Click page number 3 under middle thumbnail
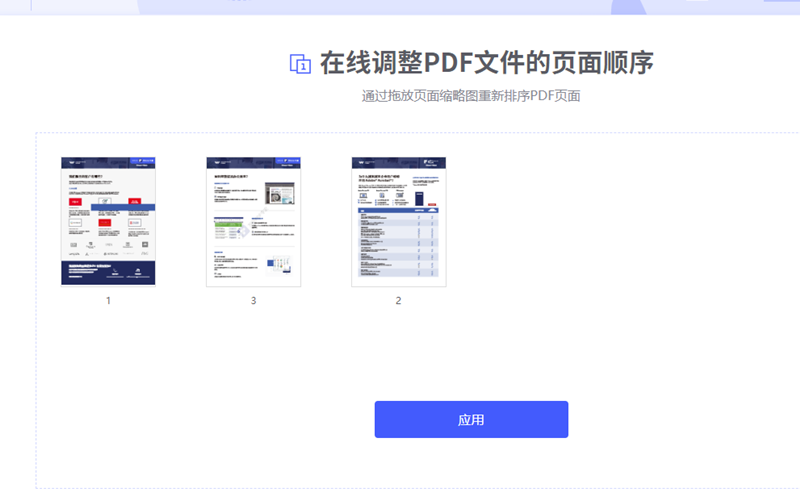Image resolution: width=800 pixels, height=500 pixels. pyautogui.click(x=253, y=300)
